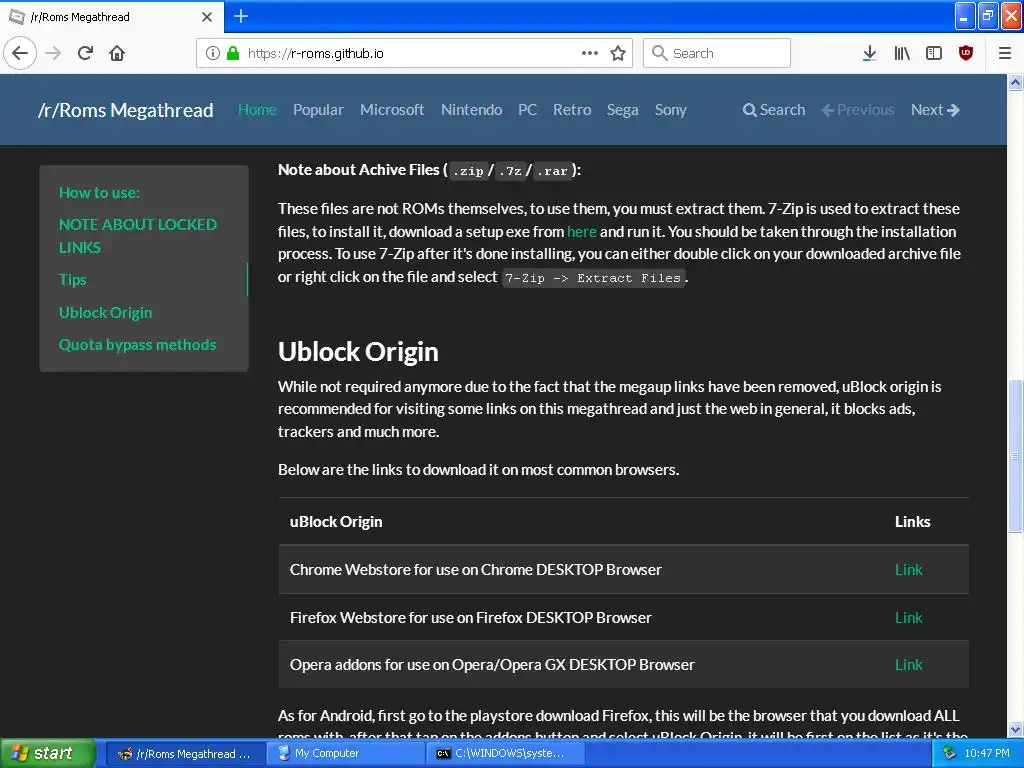Open the Windows Start button
Screen dimensions: 1024x768
[48, 754]
